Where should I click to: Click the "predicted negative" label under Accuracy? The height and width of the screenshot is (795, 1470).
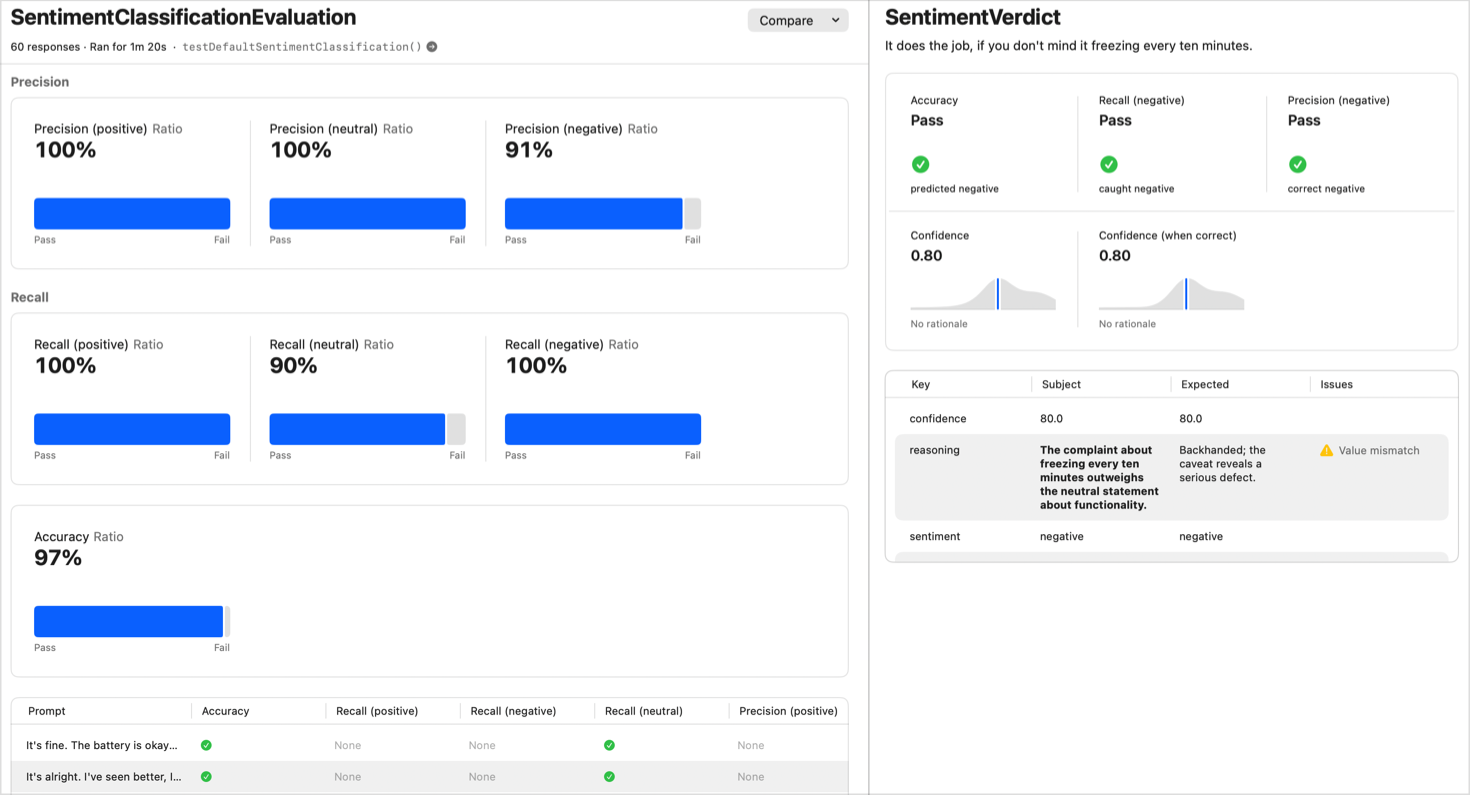coord(954,189)
